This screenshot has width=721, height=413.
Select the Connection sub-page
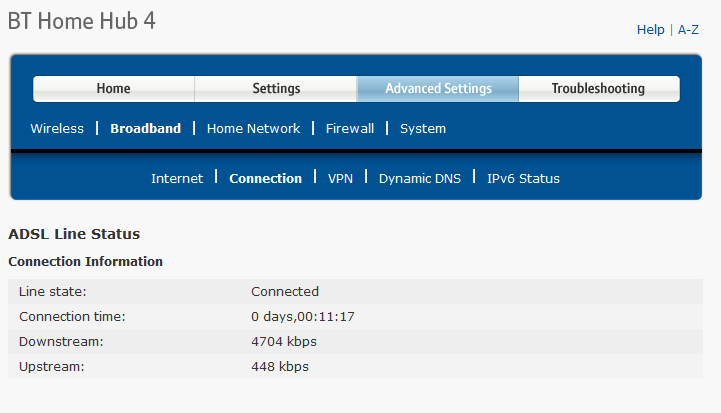(x=265, y=178)
